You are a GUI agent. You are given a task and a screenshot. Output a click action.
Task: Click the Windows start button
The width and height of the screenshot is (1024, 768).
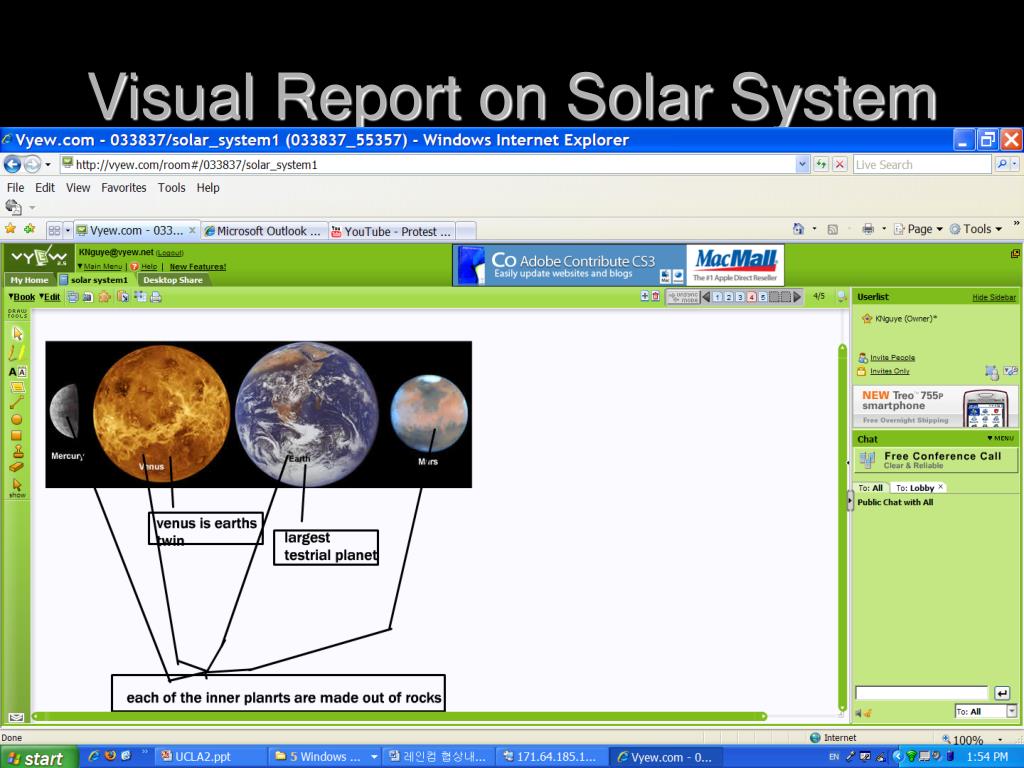pos(39,758)
